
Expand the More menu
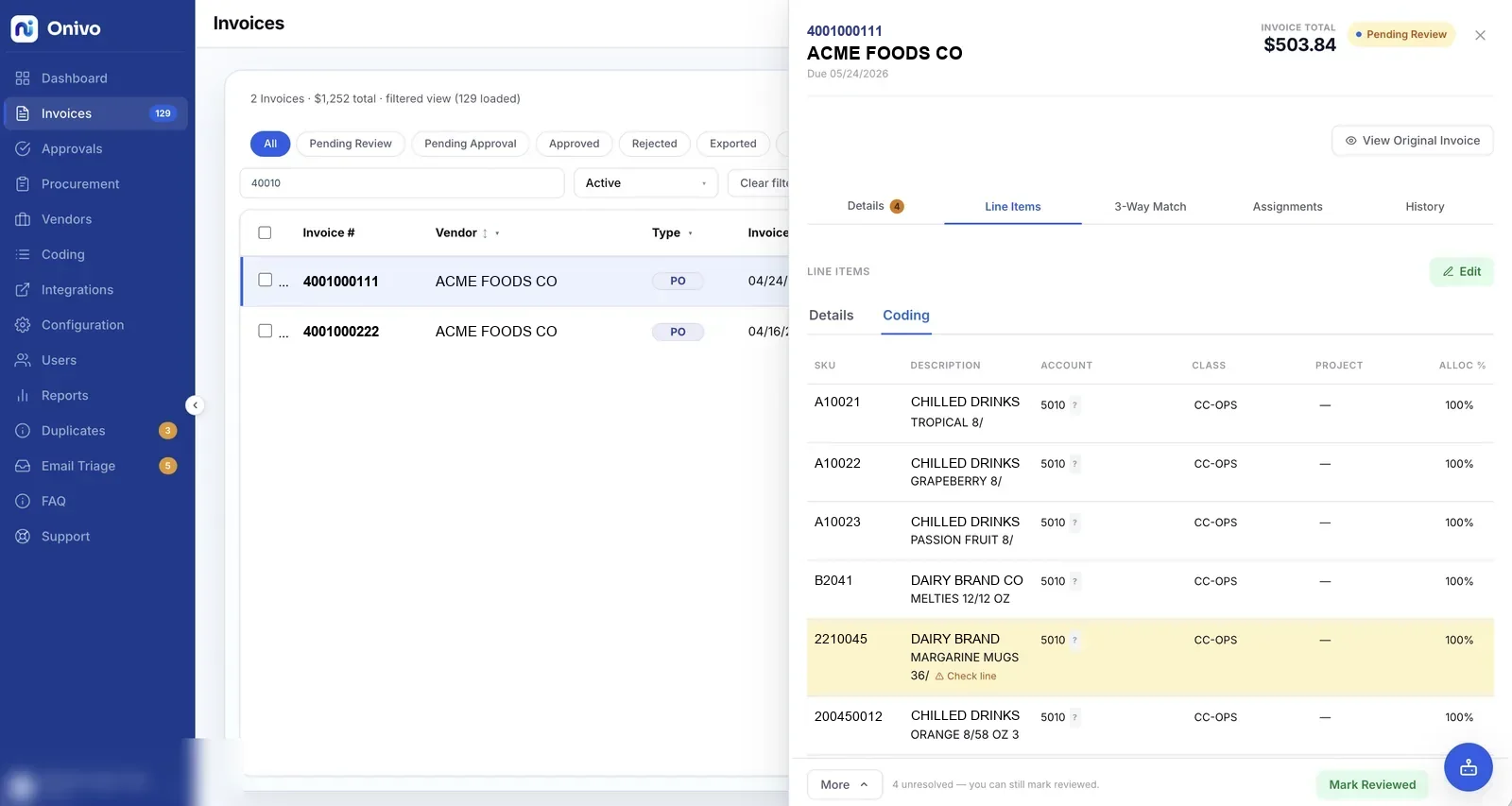tap(844, 784)
